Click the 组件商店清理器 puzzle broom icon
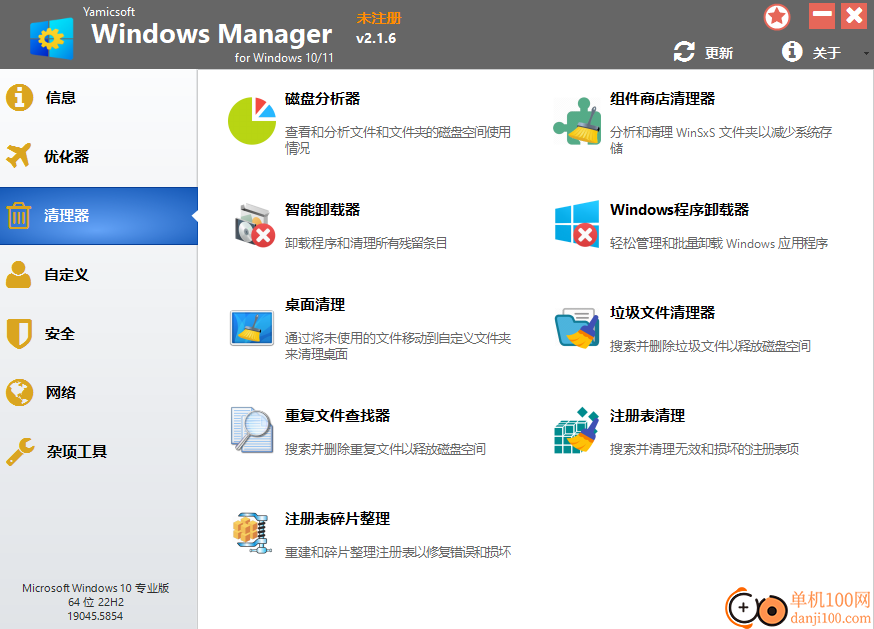This screenshot has height=629, width=874. [x=577, y=121]
